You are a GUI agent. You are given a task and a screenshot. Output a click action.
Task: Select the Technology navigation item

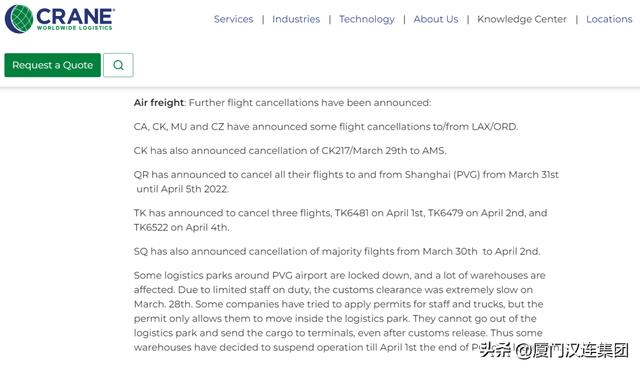pos(367,19)
